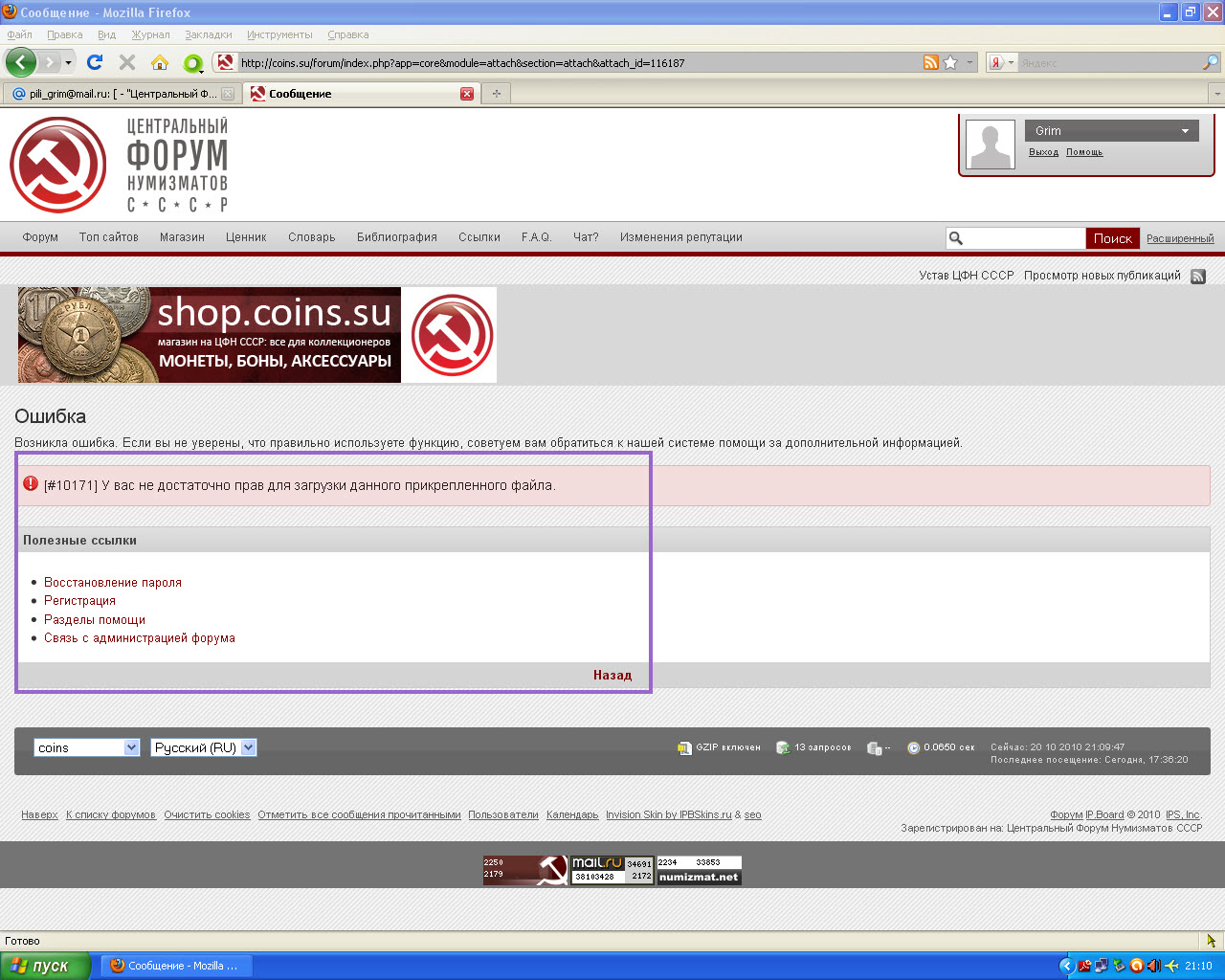Click the page site icon in address bar
This screenshot has width=1225, height=980.
click(x=226, y=62)
